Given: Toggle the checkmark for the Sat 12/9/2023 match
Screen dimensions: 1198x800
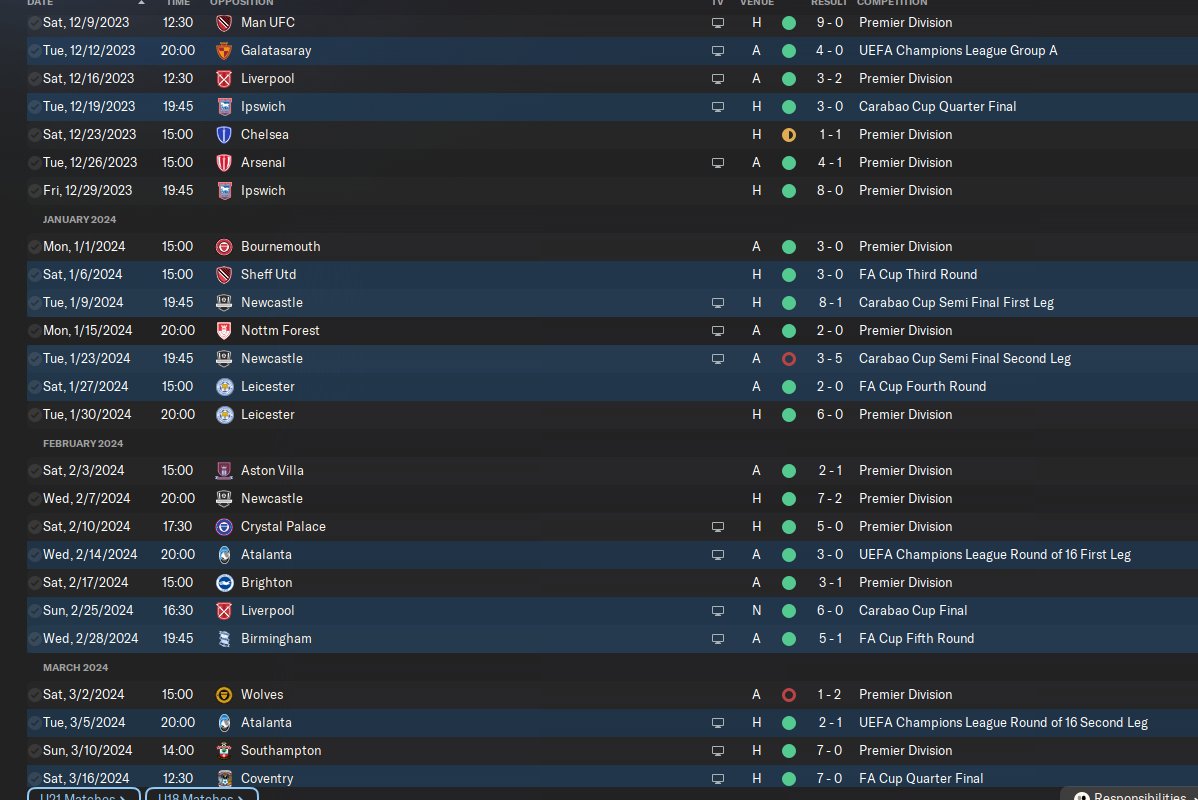Looking at the screenshot, I should pos(35,22).
